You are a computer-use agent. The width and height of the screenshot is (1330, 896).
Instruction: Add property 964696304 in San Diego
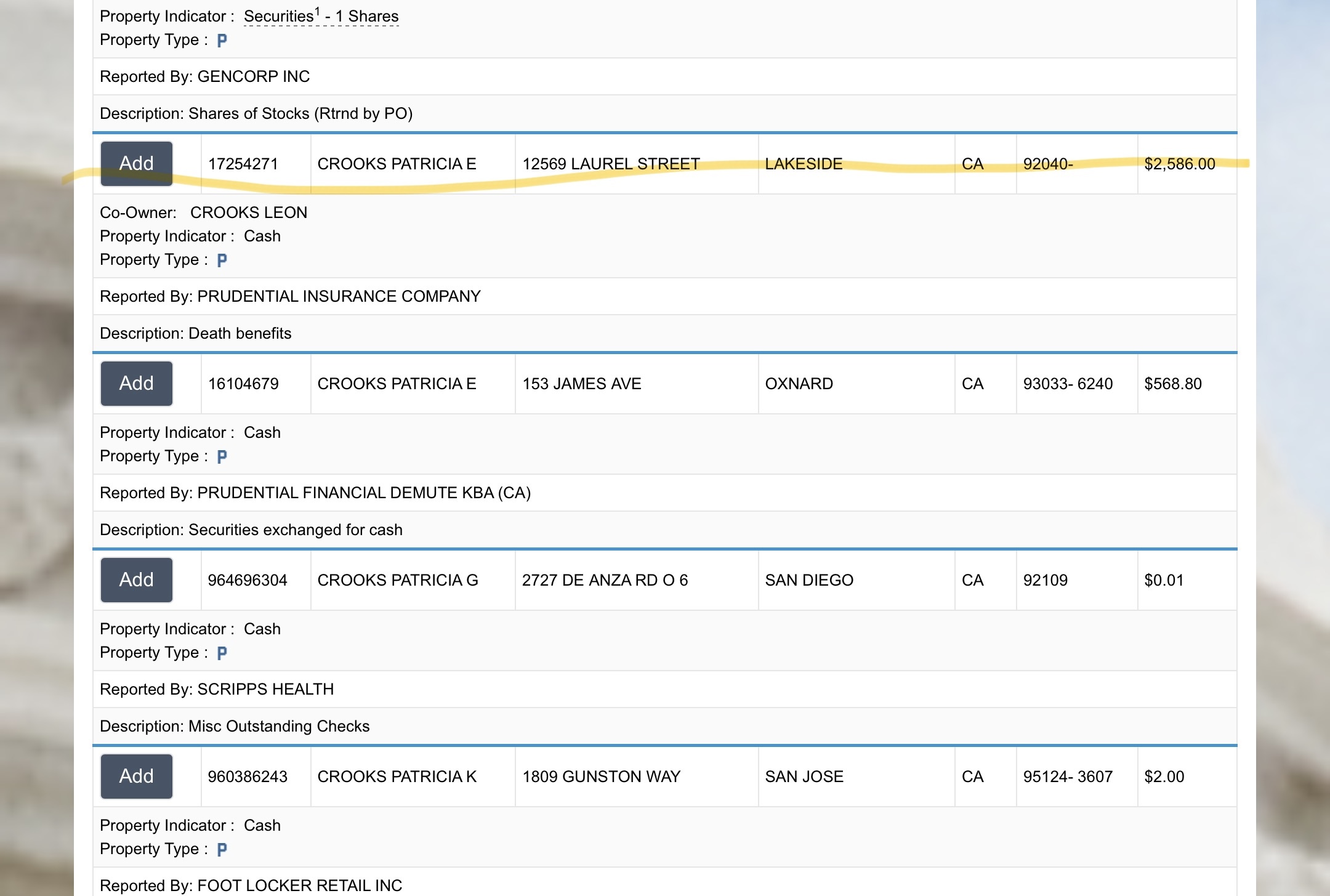point(136,580)
